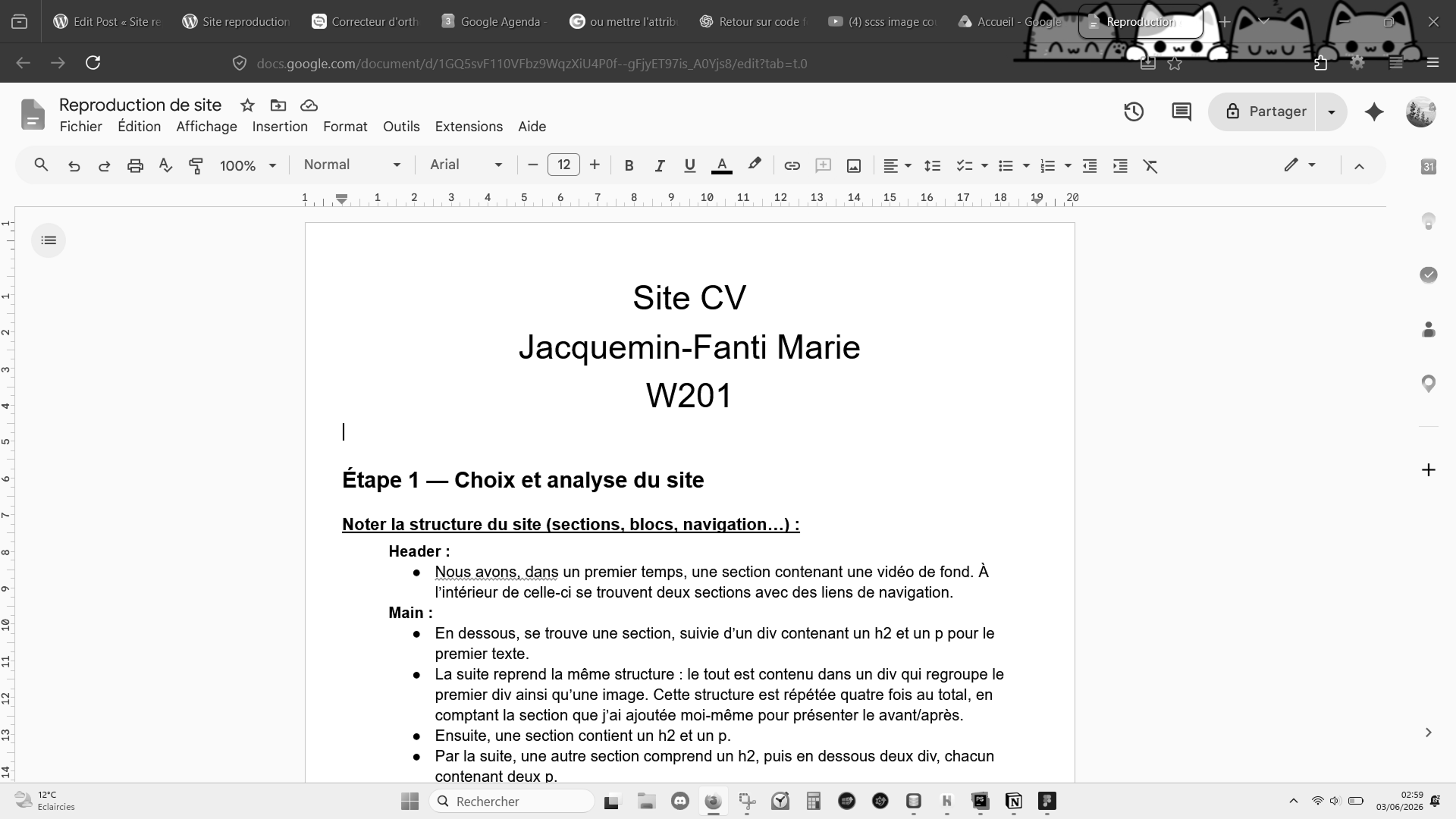Toggle bold formatting
The height and width of the screenshot is (819, 1456).
coord(629,165)
